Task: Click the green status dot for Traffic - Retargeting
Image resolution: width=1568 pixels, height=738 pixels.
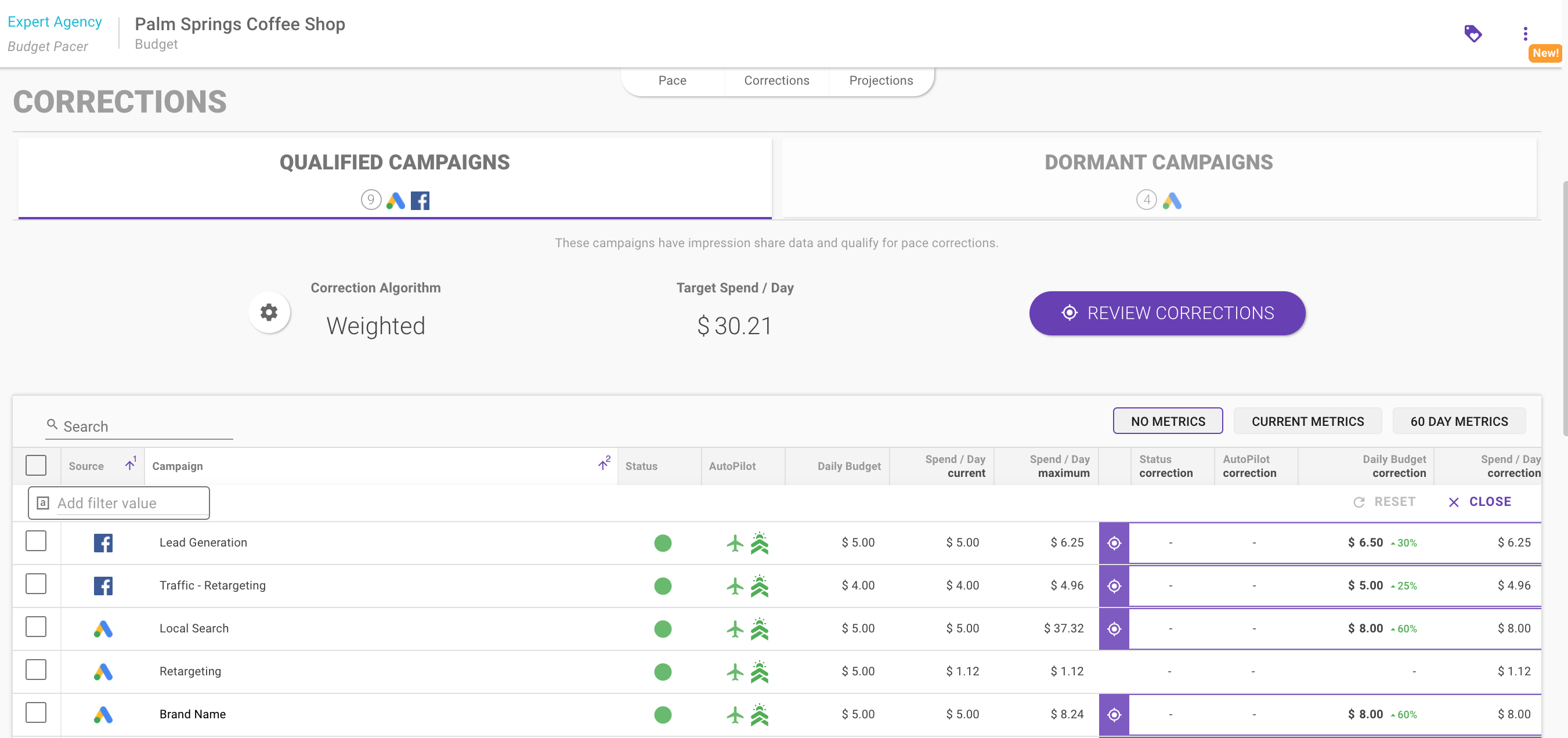Action: 663,586
